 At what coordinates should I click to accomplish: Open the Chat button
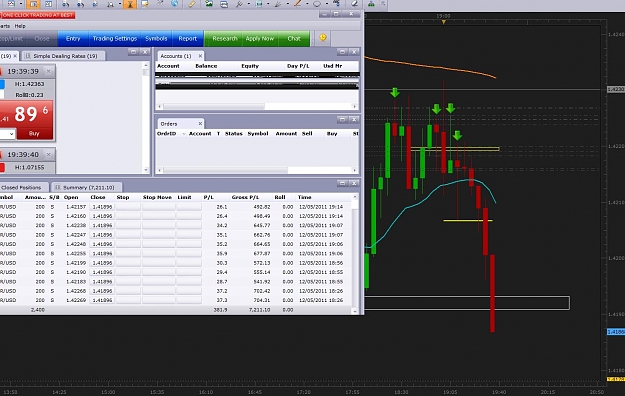tap(294, 39)
